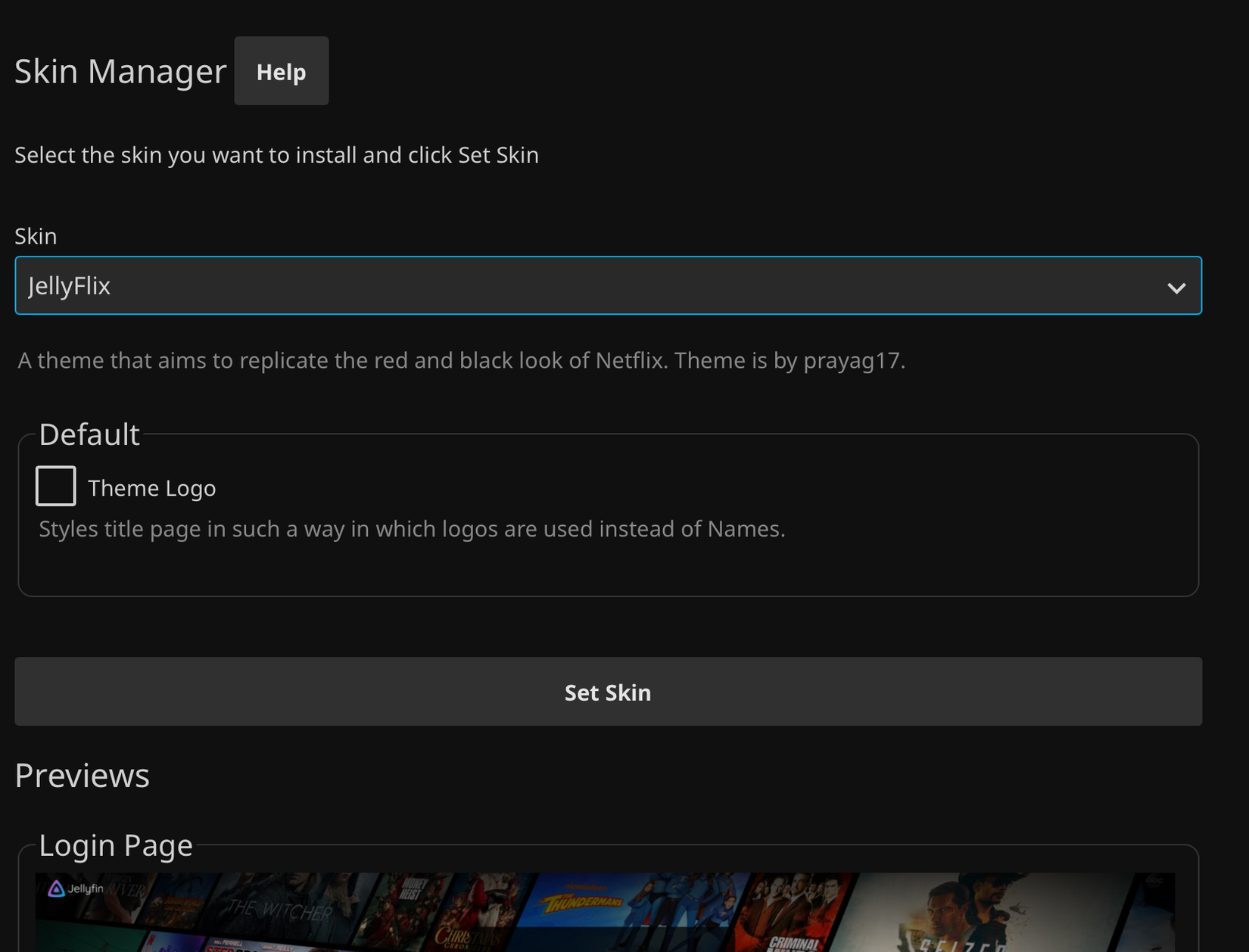
Task: Open the Skin Manager Help
Action: point(281,70)
